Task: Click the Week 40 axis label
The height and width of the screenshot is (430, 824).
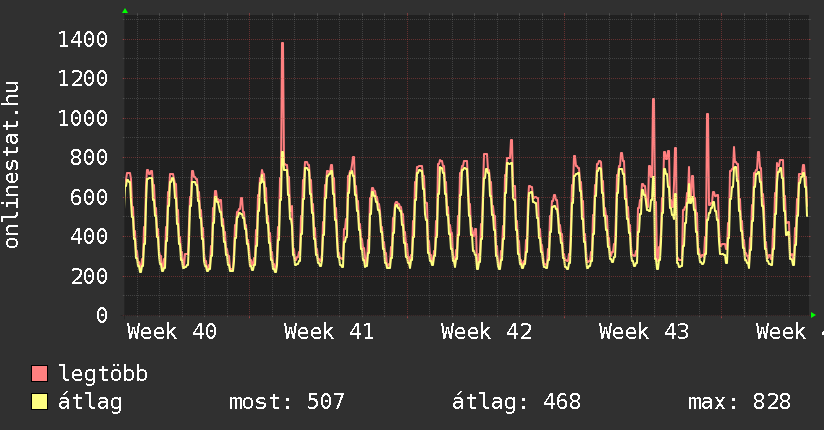Action: 171,331
